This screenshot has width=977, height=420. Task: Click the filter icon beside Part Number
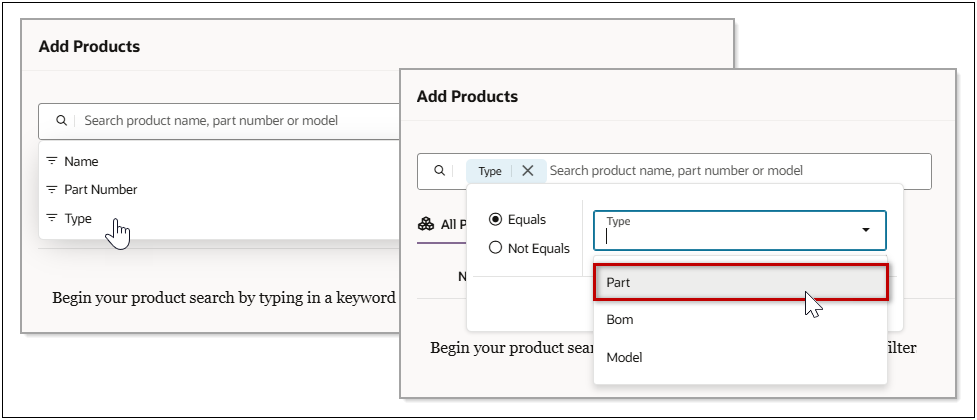tap(52, 190)
